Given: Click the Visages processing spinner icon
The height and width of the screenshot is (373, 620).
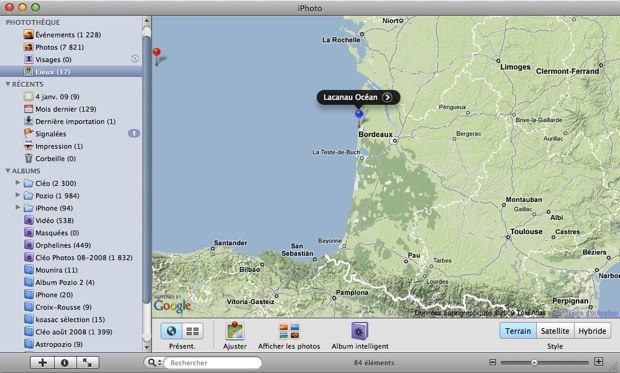Looking at the screenshot, I should tap(135, 59).
